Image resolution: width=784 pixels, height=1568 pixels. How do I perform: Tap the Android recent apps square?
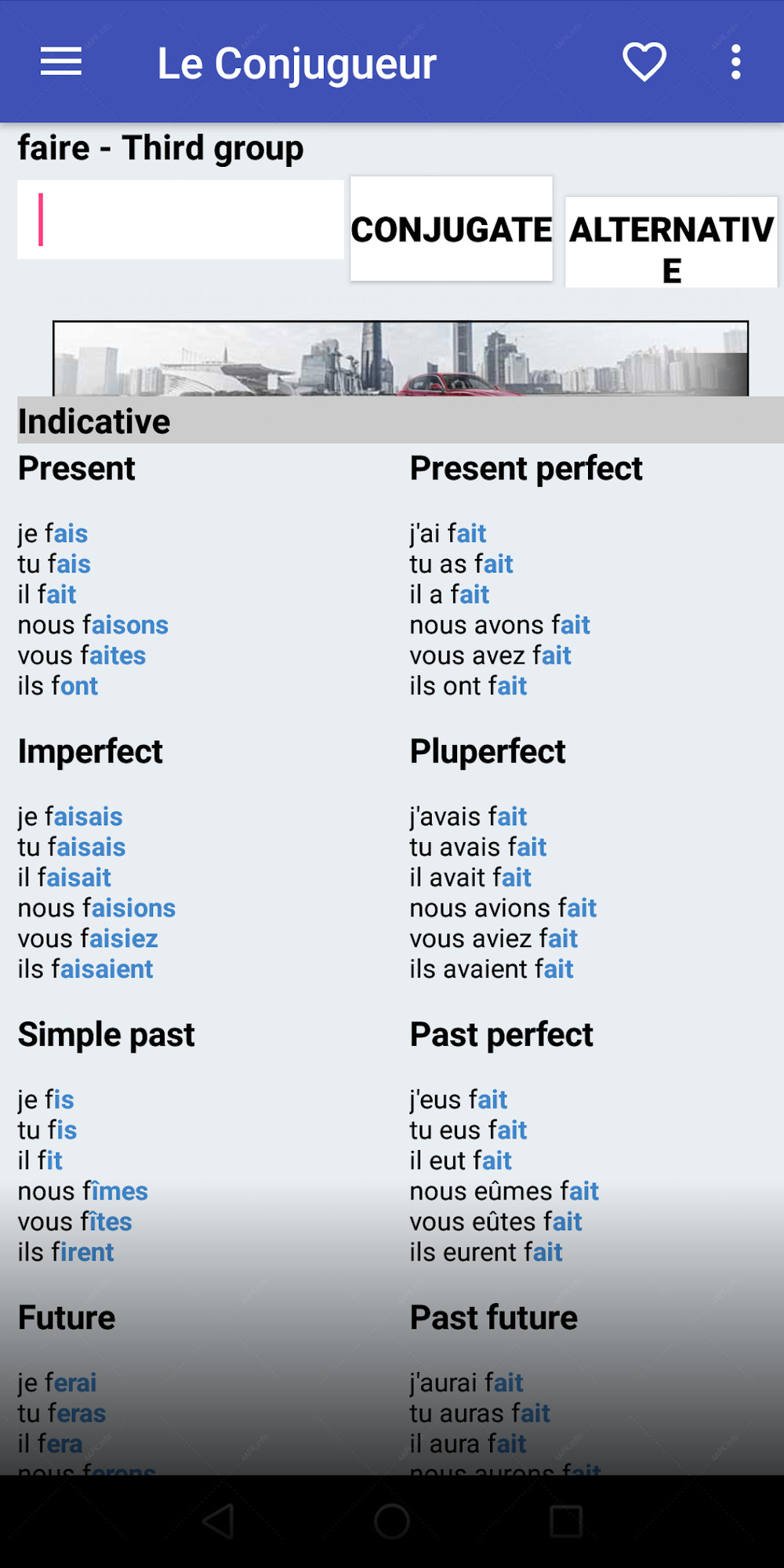566,1521
